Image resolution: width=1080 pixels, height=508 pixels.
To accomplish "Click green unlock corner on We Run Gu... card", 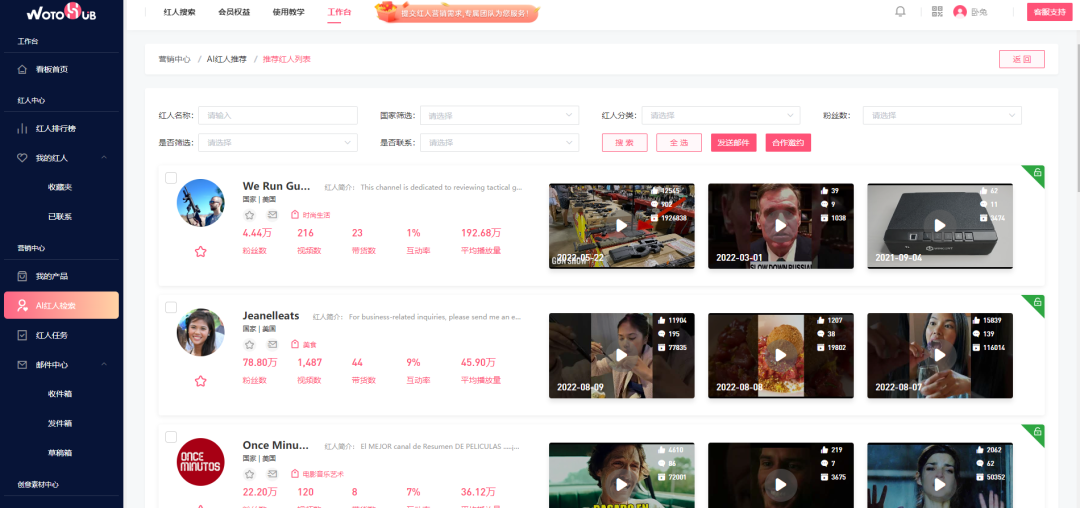I will coord(1036,173).
